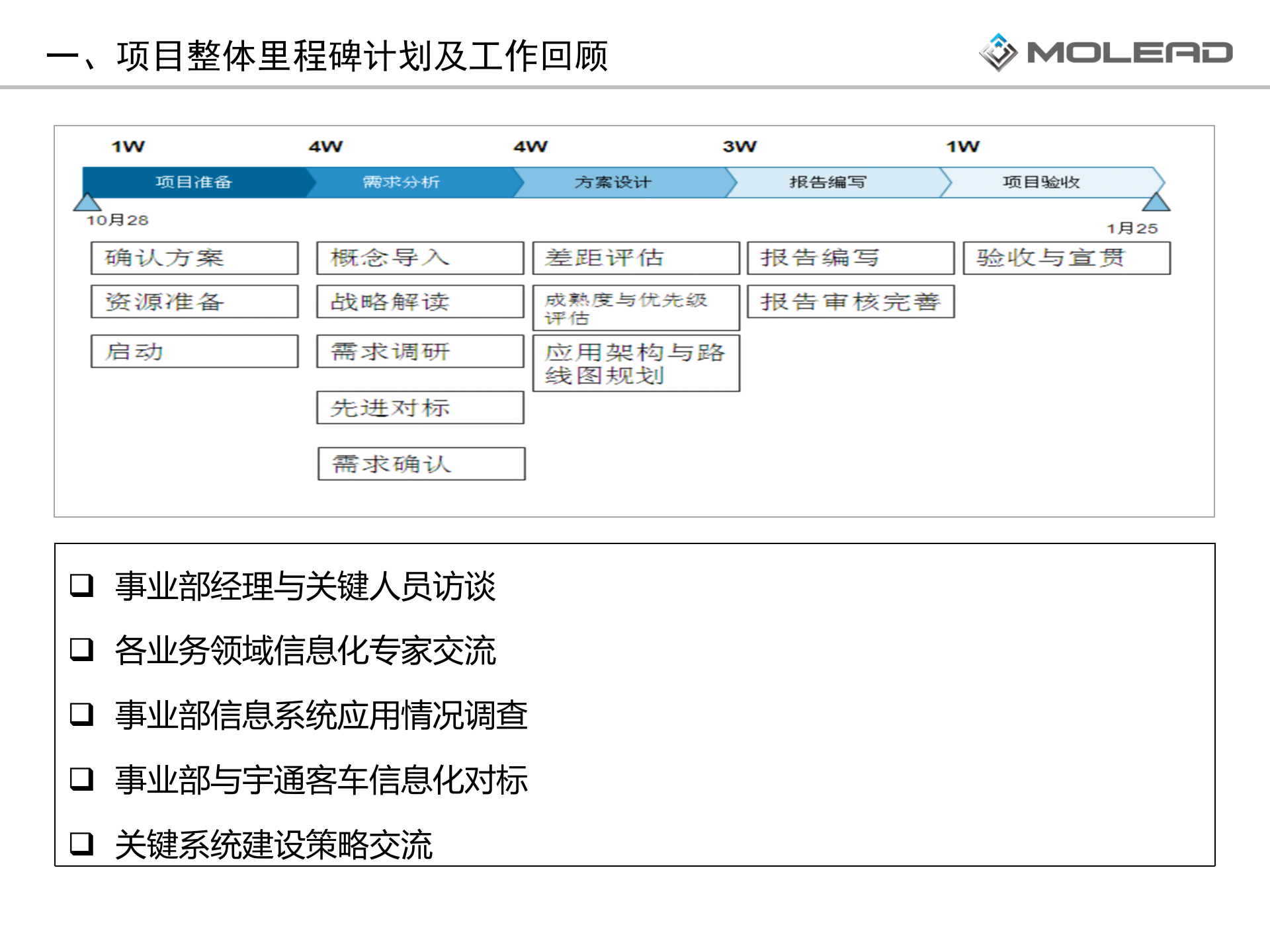Click the 战略解读 box
Image resolution: width=1270 pixels, height=952 pixels.
[x=420, y=302]
